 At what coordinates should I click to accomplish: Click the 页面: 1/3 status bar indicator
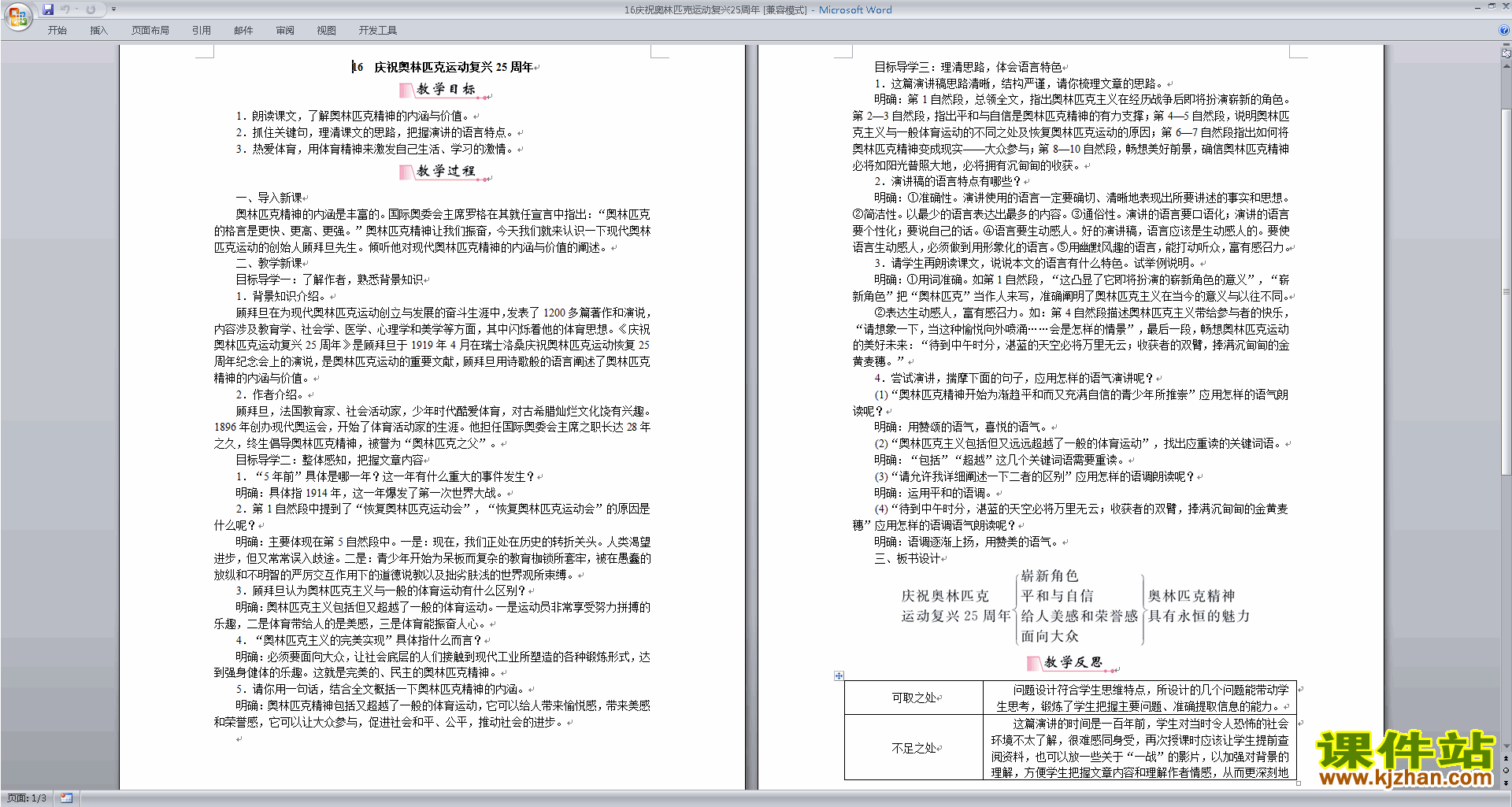click(x=27, y=798)
